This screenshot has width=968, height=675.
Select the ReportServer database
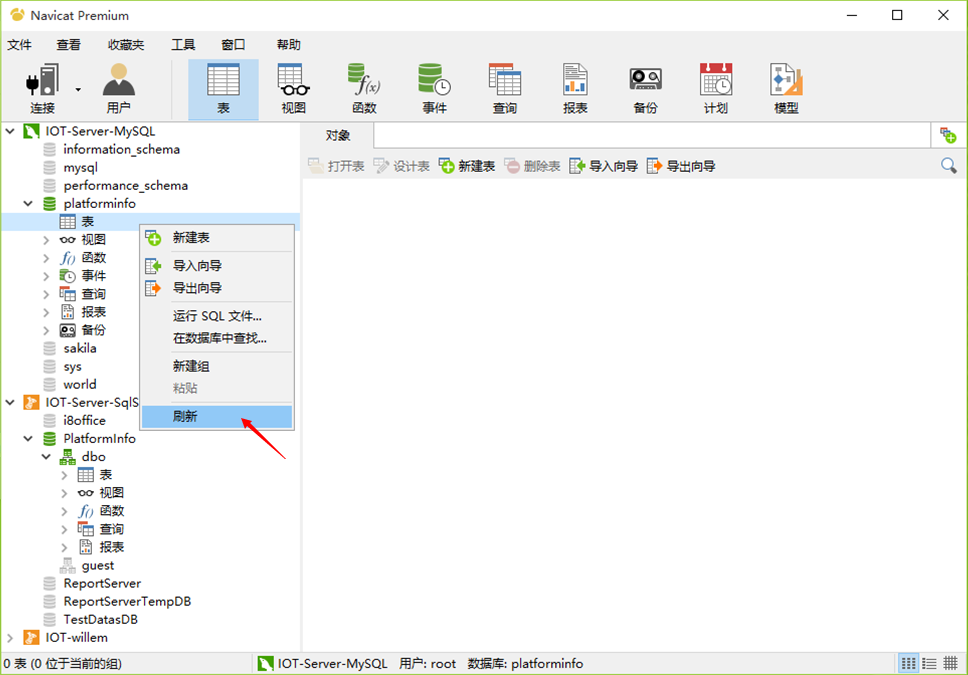pyautogui.click(x=102, y=584)
